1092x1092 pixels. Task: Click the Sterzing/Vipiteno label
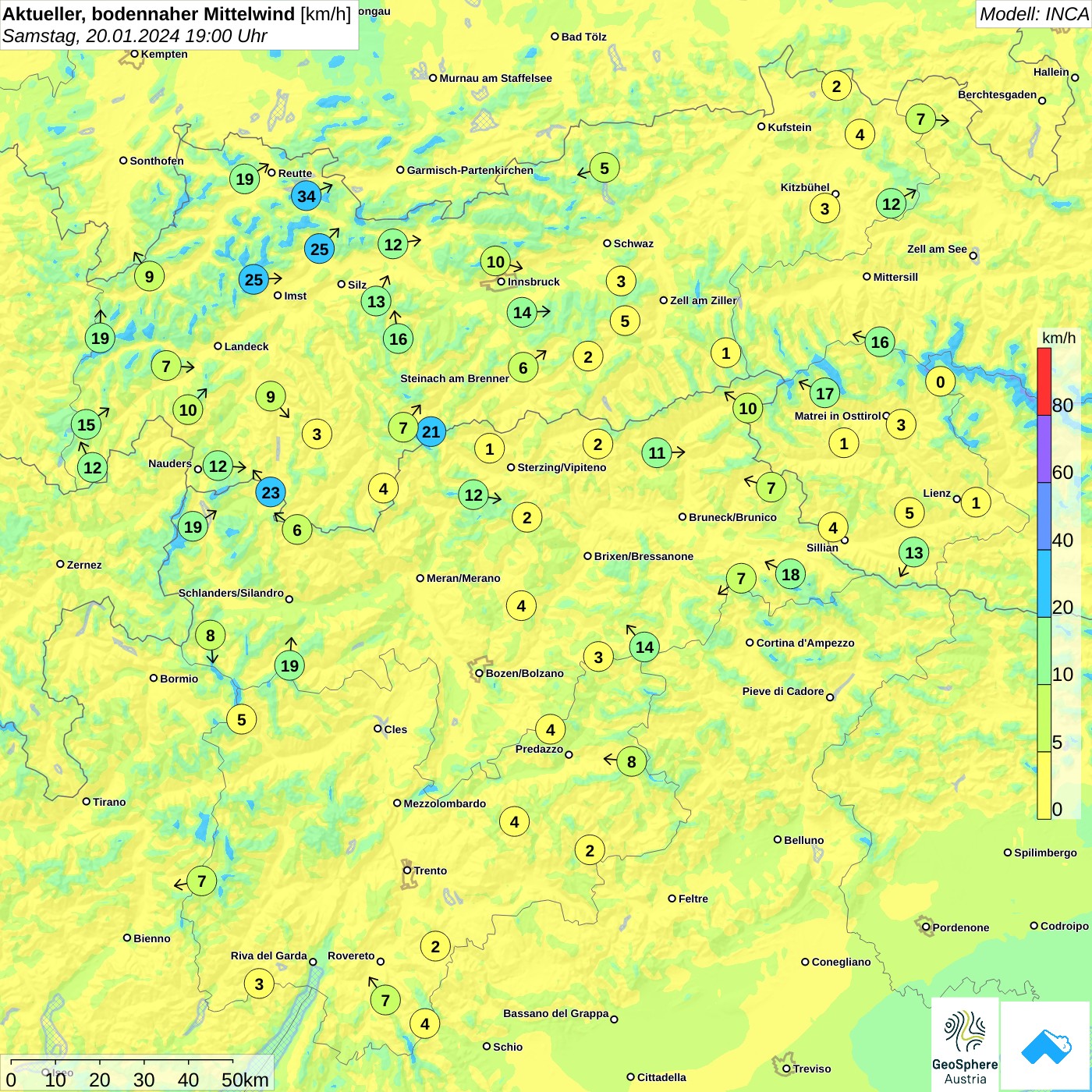[x=562, y=467]
